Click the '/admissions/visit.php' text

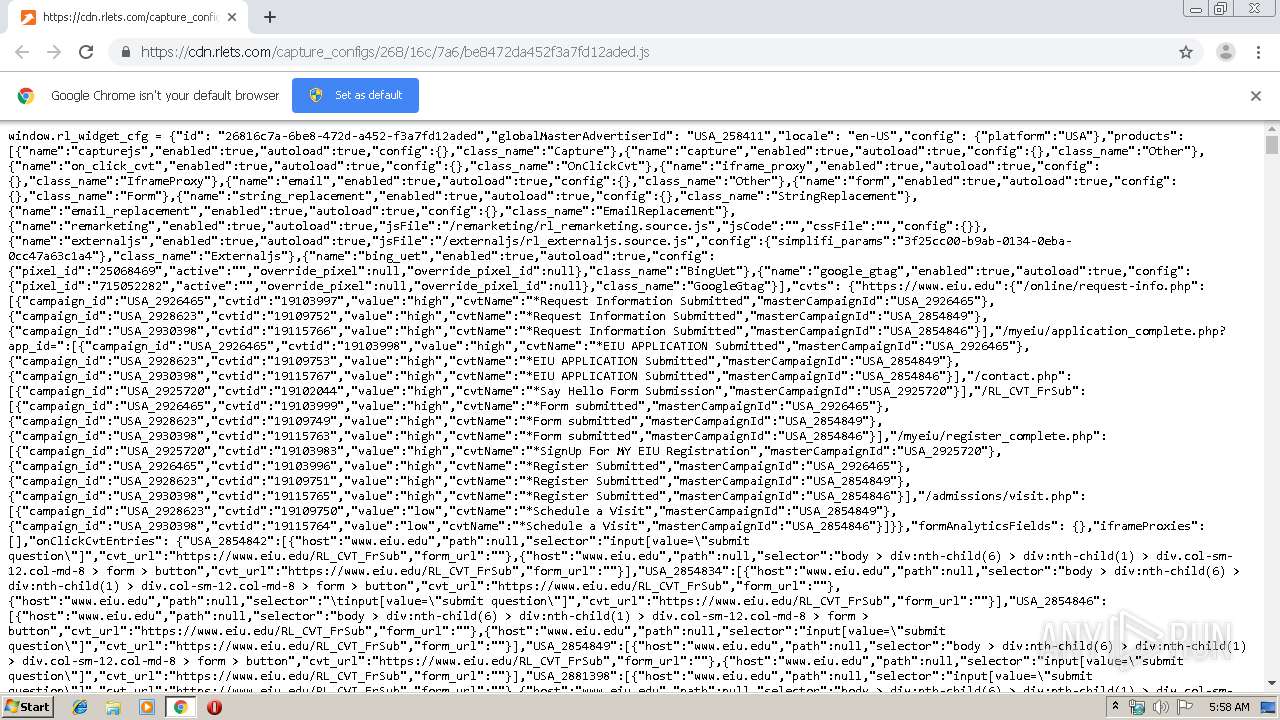(x=1000, y=496)
